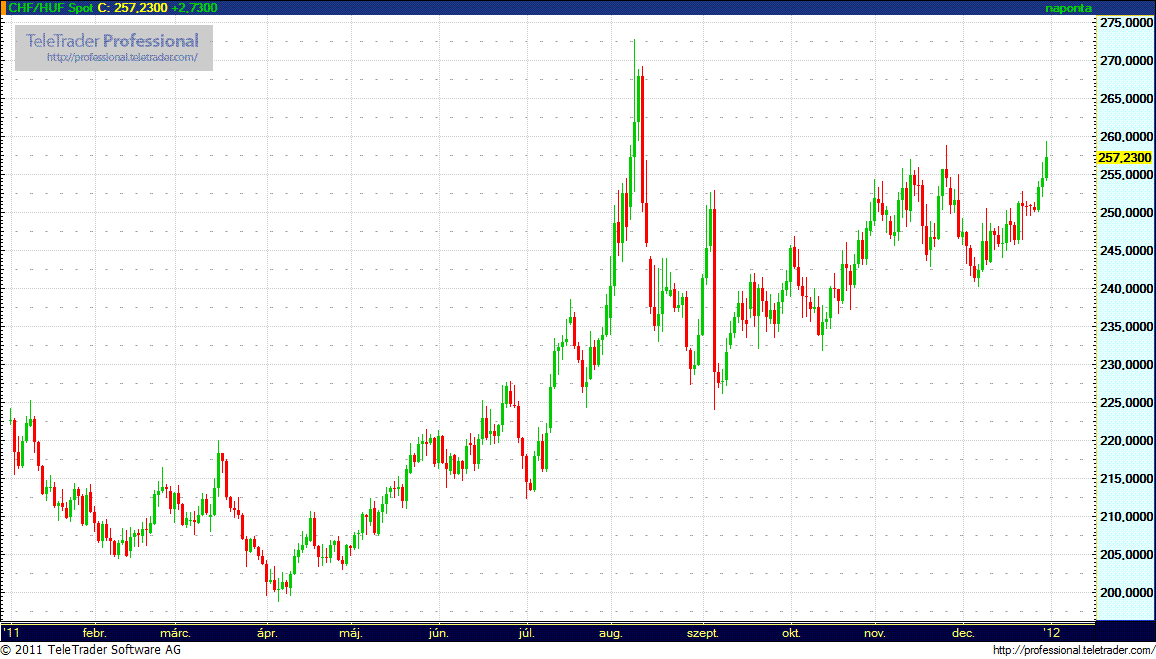
Task: Click the 230,0000 price axis label
Action: pyautogui.click(x=1126, y=365)
